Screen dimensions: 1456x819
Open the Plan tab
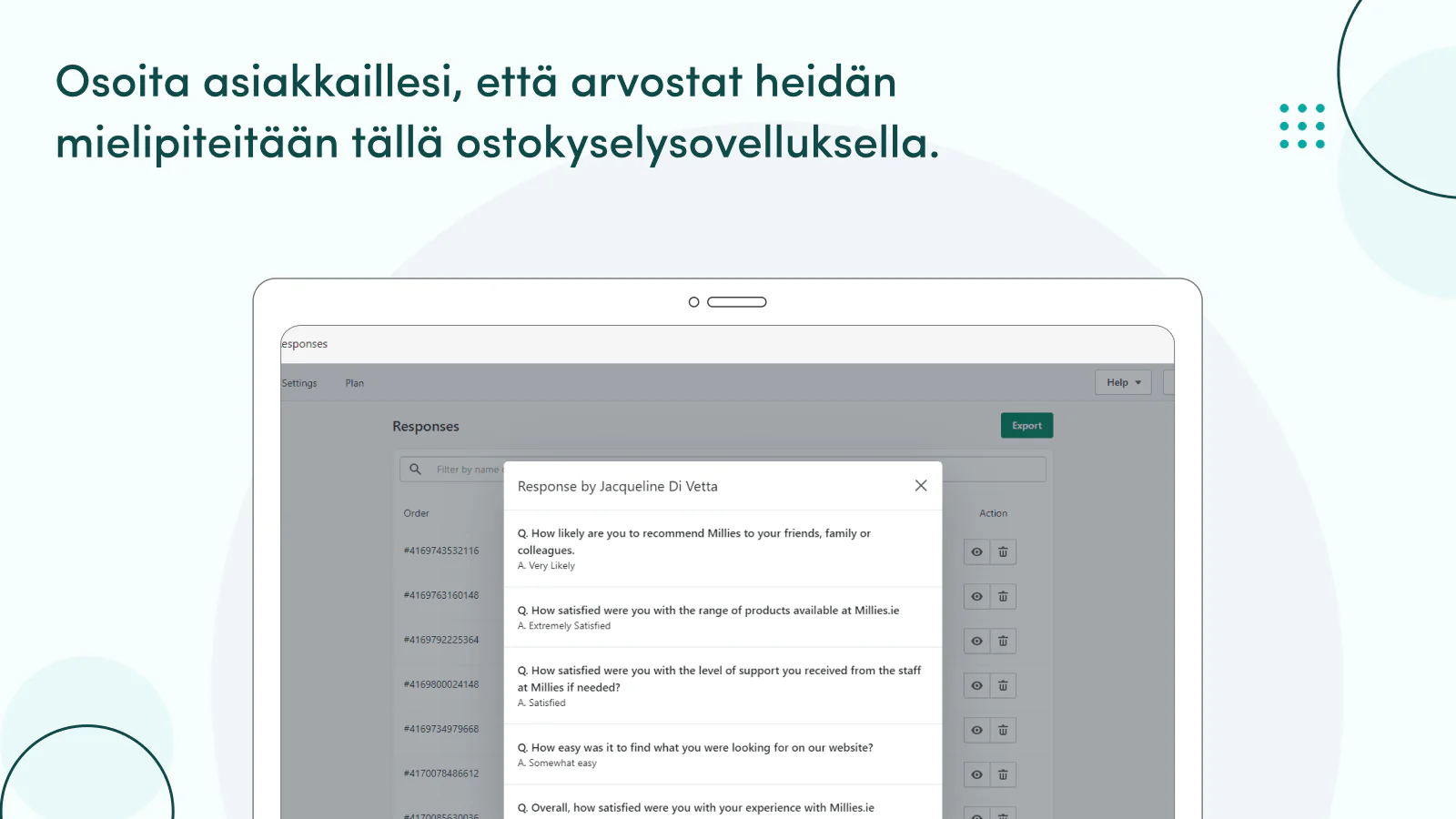[355, 383]
